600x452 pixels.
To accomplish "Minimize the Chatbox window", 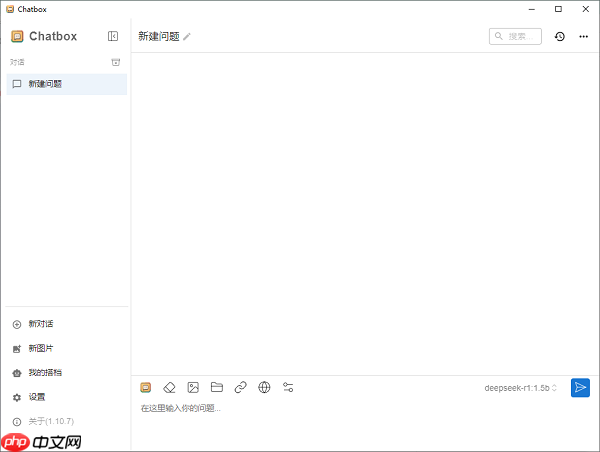I will [x=532, y=9].
